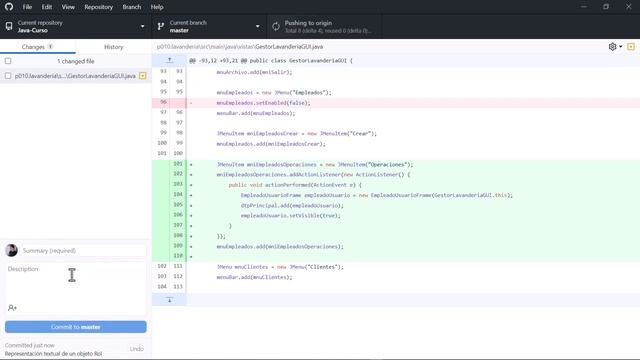640x360 pixels.
Task: Click the sync spinner icon beside Pushing to origin
Action: pos(276,27)
